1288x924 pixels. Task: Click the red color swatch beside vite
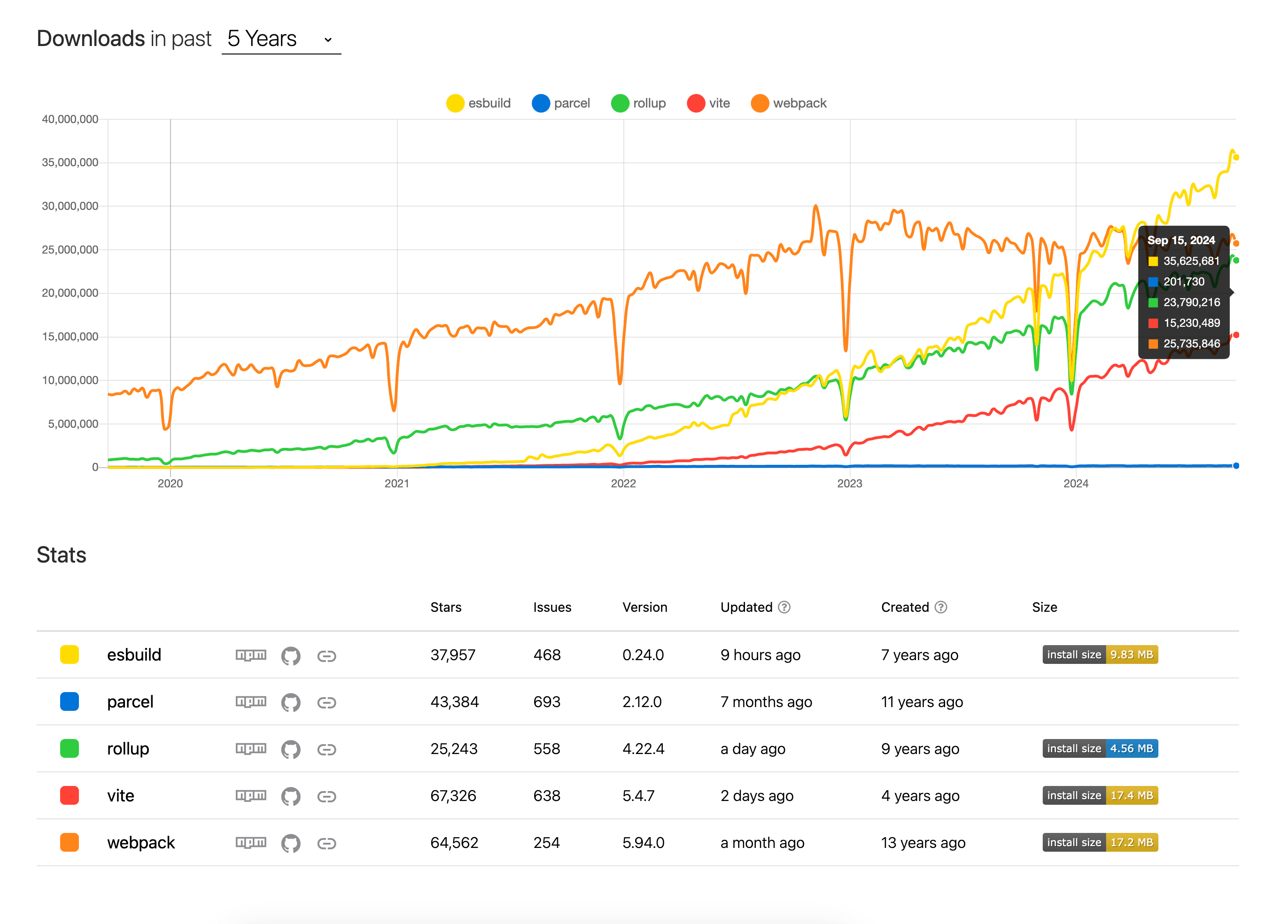pos(69,796)
